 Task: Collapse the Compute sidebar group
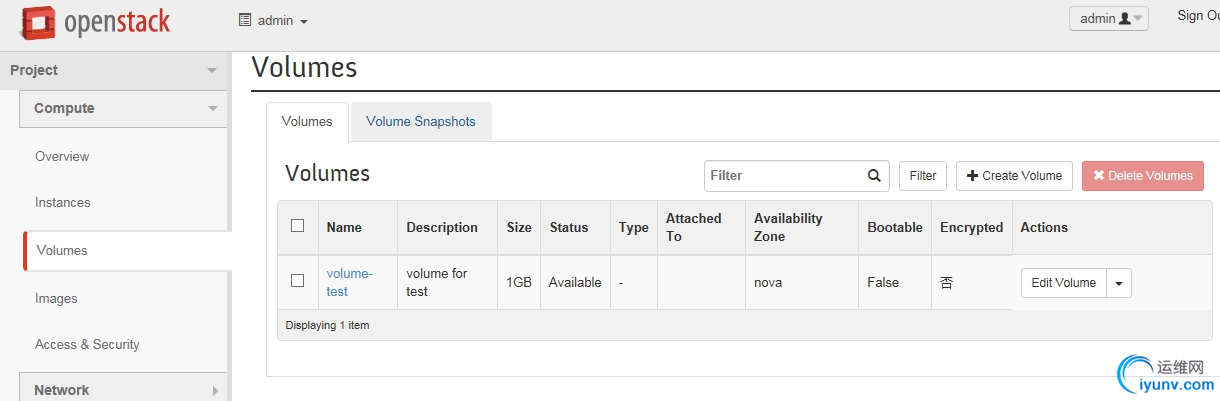(x=211, y=108)
